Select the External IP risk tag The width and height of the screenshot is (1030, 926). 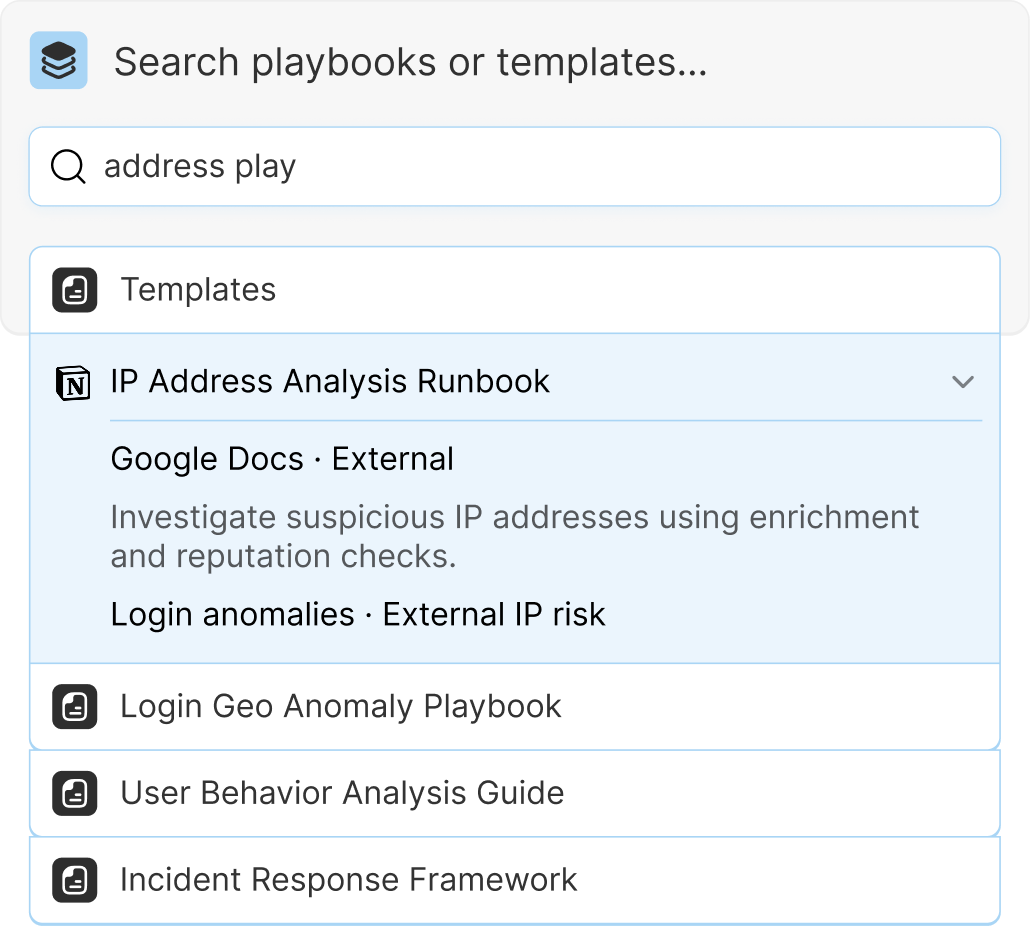pos(494,614)
